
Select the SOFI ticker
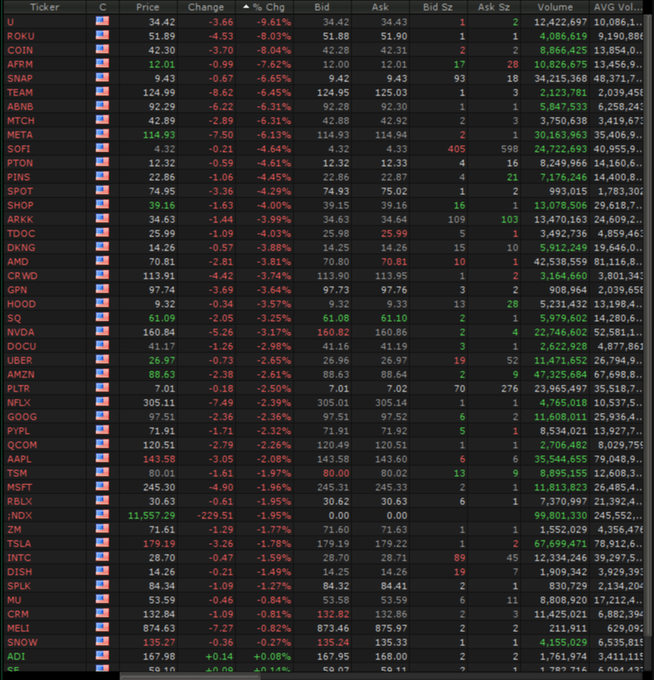(x=19, y=149)
